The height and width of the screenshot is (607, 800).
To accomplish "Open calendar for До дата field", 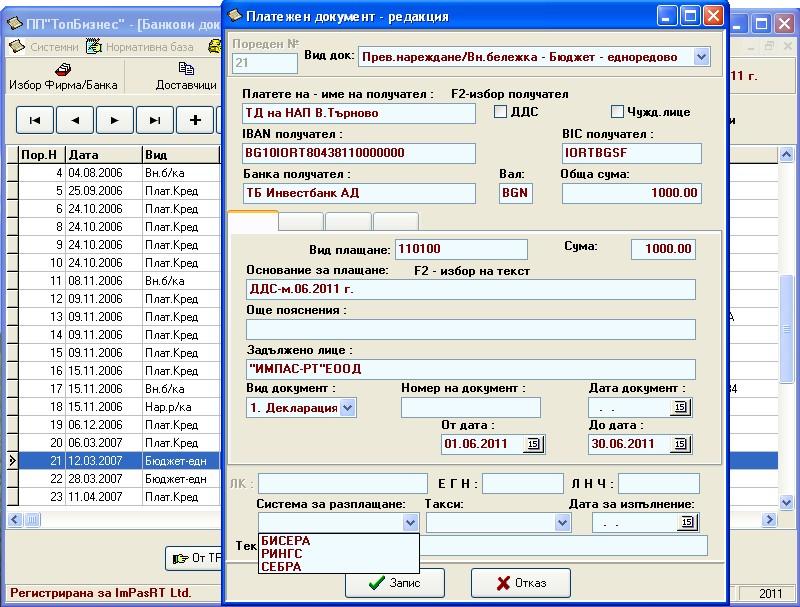I will tap(681, 444).
